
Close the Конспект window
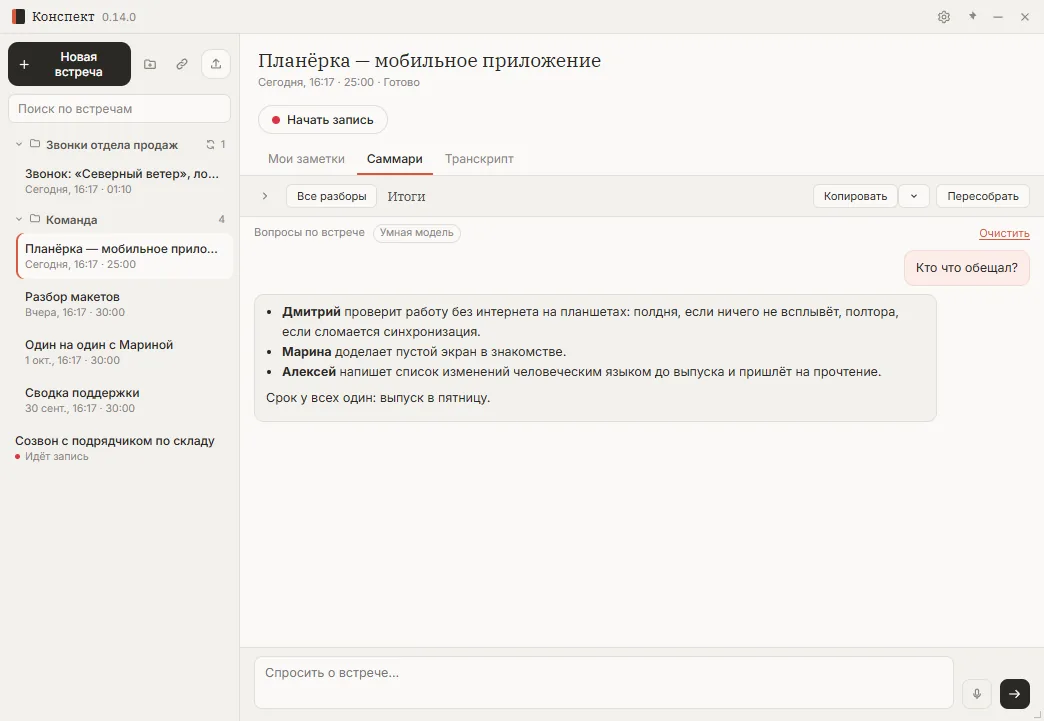pos(1025,17)
